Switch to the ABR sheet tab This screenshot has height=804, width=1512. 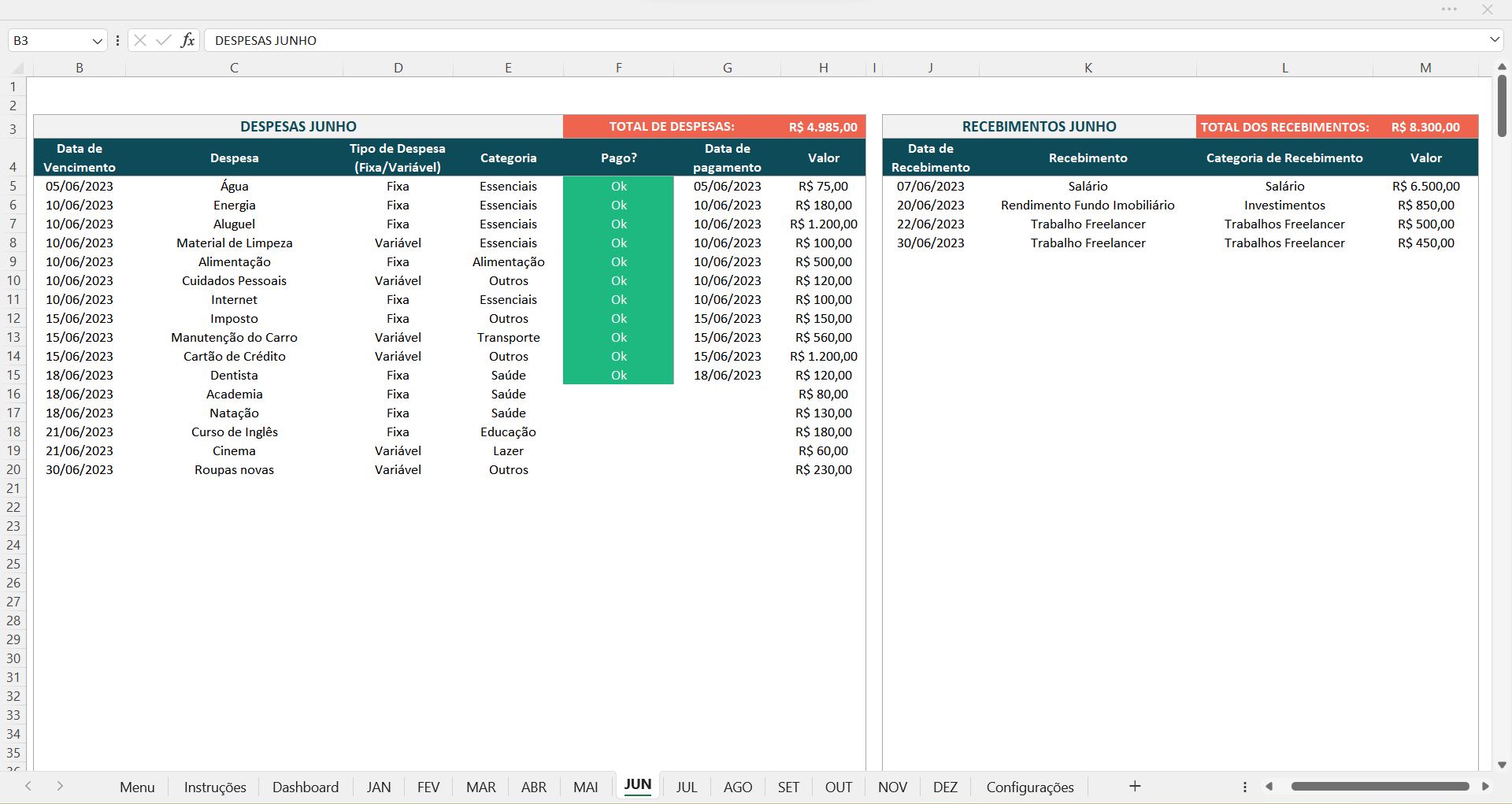point(534,787)
